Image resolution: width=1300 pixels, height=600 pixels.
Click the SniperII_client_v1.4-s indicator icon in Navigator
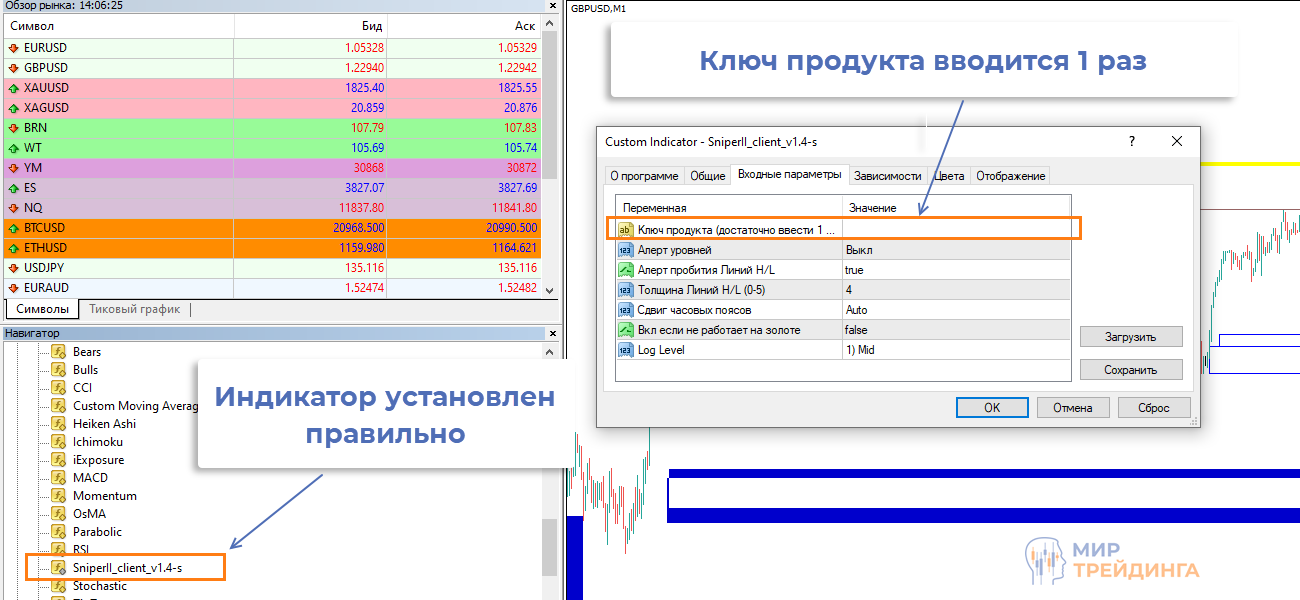(59, 568)
